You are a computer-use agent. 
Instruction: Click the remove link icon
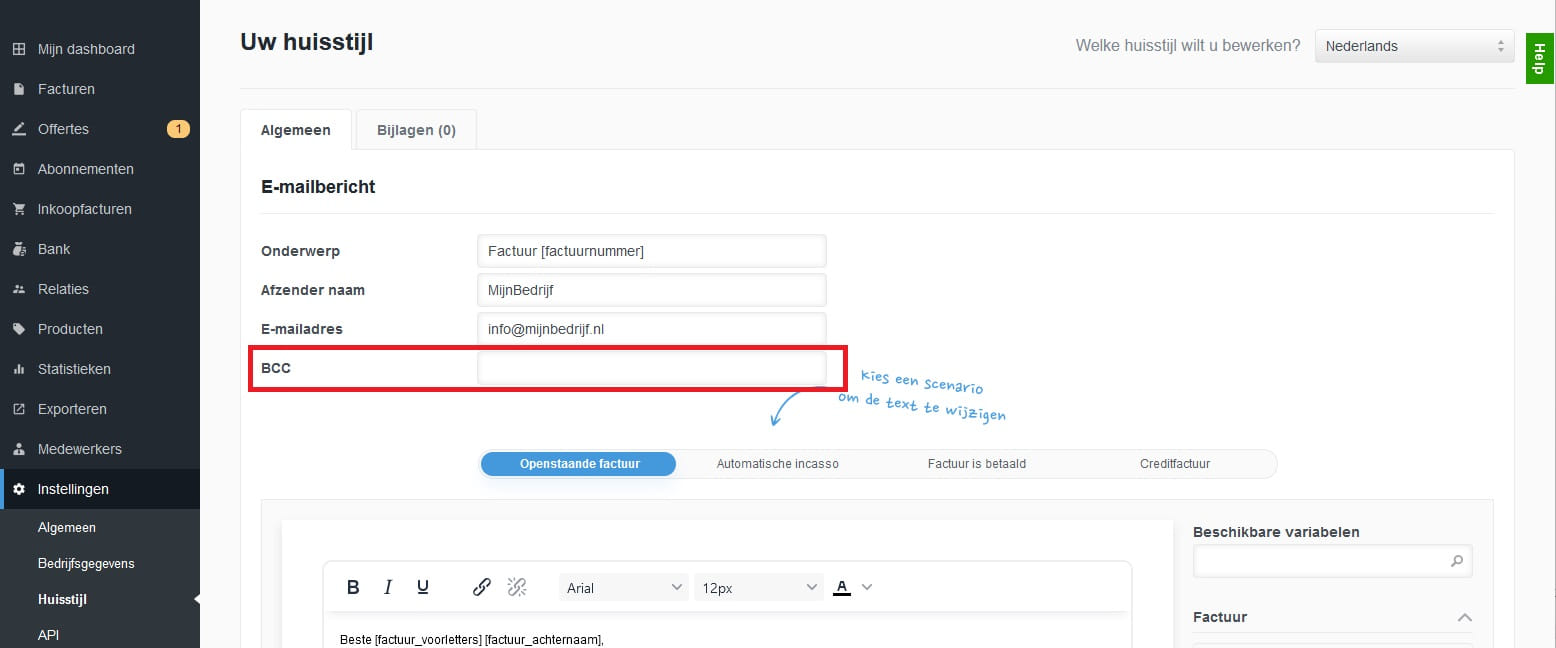[x=517, y=587]
